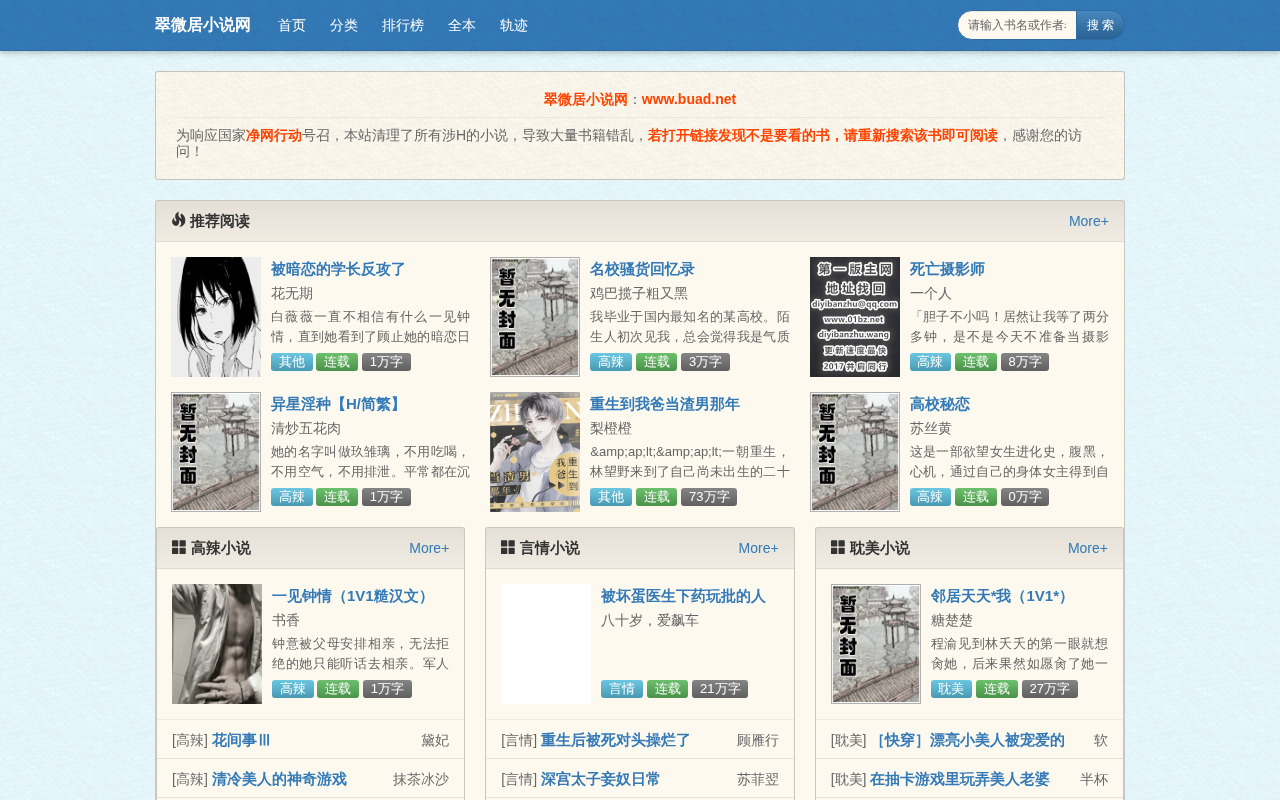The height and width of the screenshot is (800, 1280).
Task: Open the 首页 navigation item
Action: tap(292, 25)
